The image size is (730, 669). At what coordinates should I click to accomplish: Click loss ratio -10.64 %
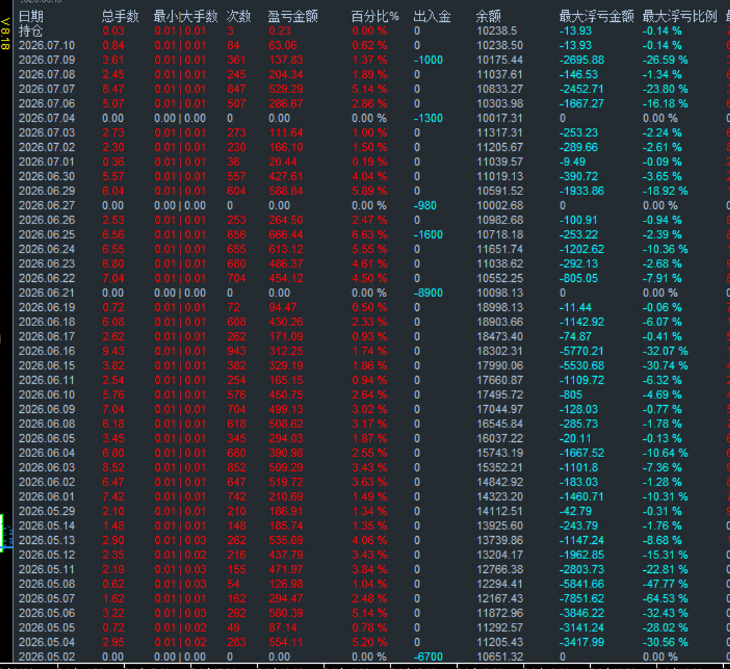coord(665,453)
